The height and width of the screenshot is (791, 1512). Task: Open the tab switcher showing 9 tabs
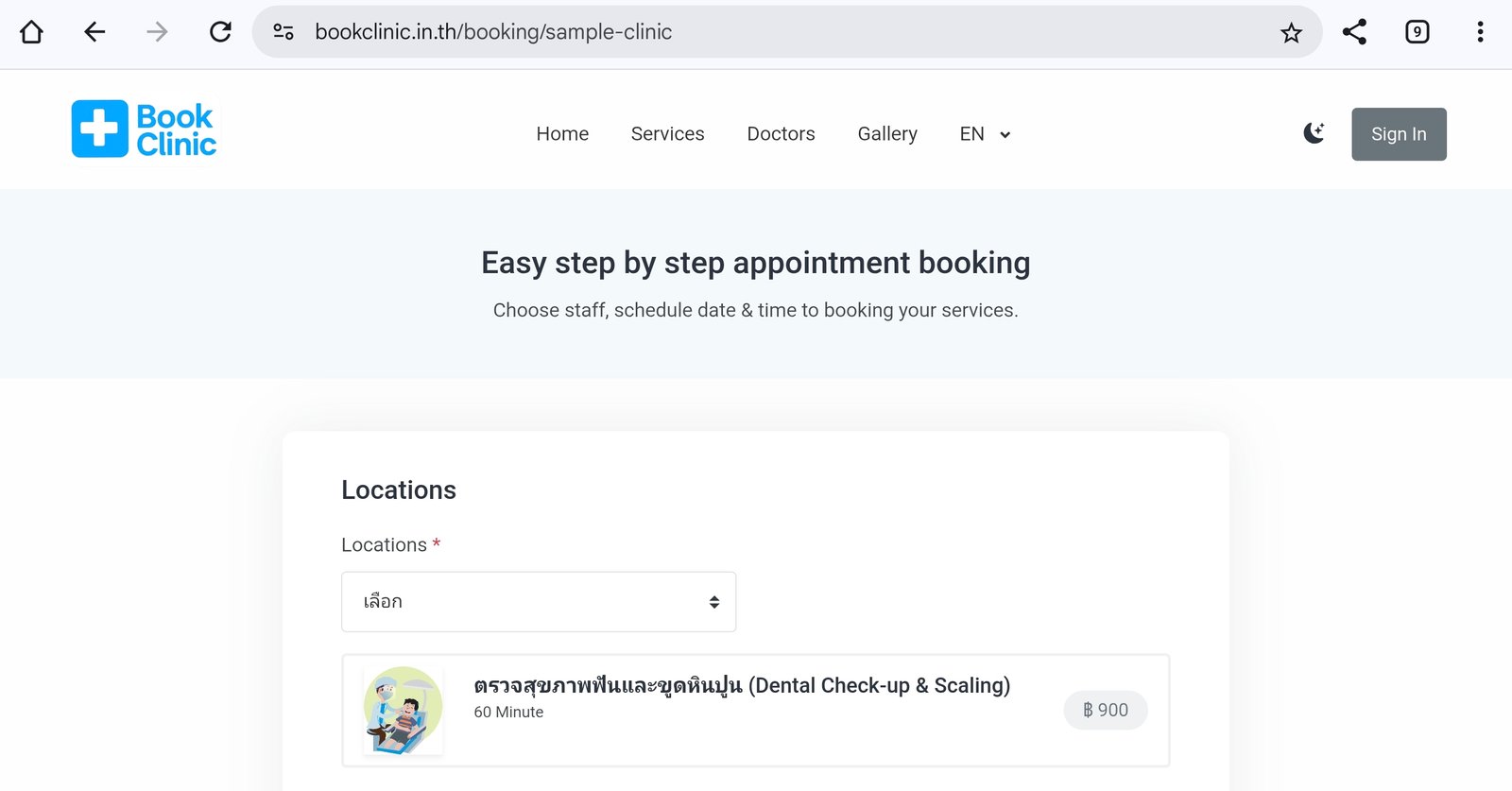(1417, 32)
